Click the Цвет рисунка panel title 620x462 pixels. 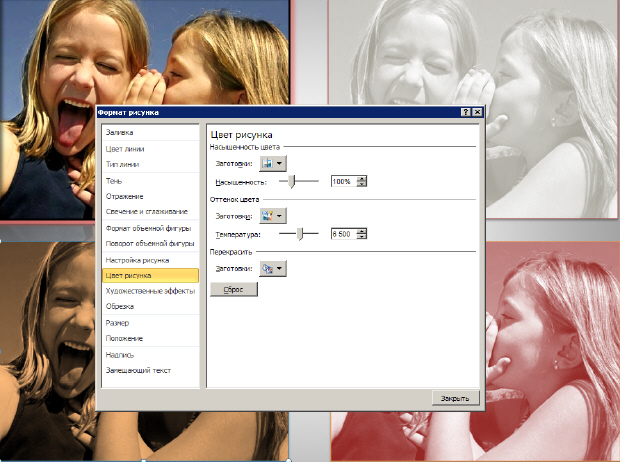pos(242,135)
